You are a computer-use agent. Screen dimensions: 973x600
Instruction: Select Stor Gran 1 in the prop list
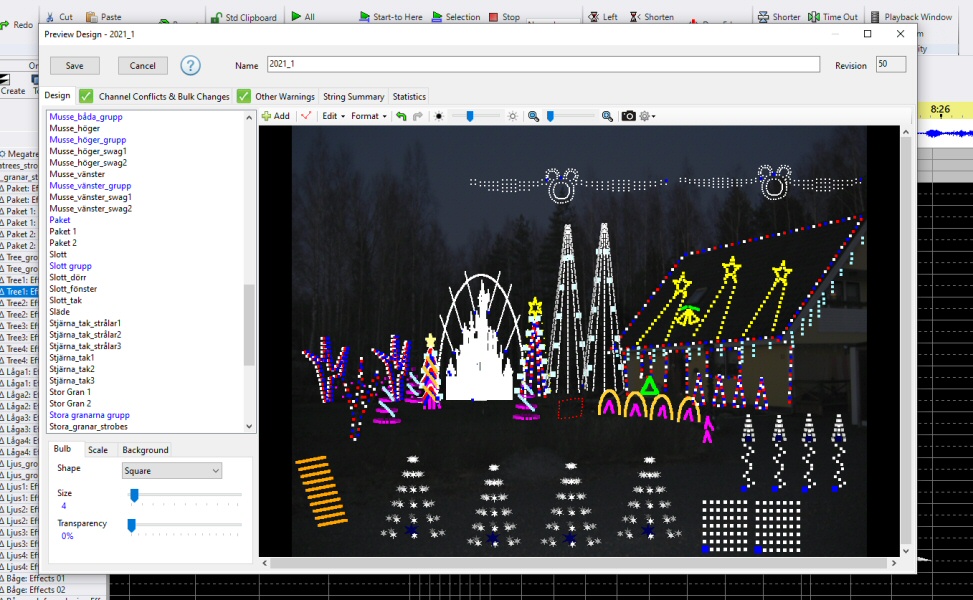tap(70, 392)
